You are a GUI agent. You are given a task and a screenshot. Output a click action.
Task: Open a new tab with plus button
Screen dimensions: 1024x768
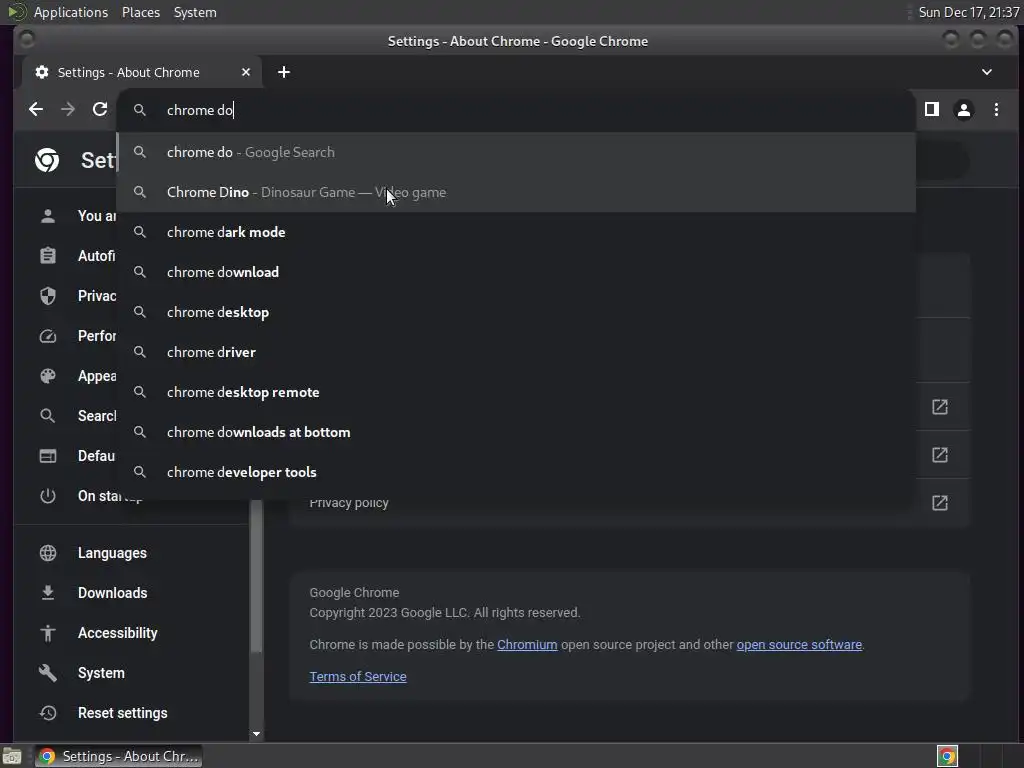[x=283, y=72]
